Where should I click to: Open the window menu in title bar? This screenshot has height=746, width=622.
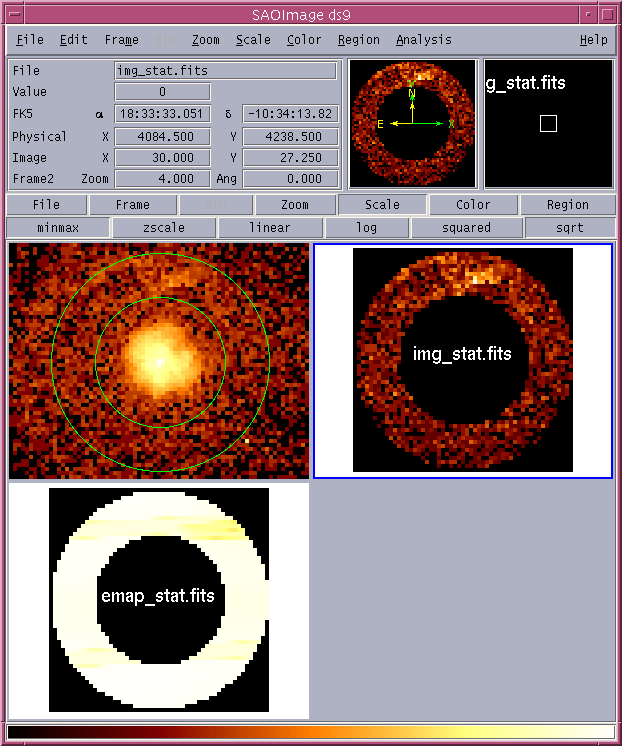[x=15, y=14]
